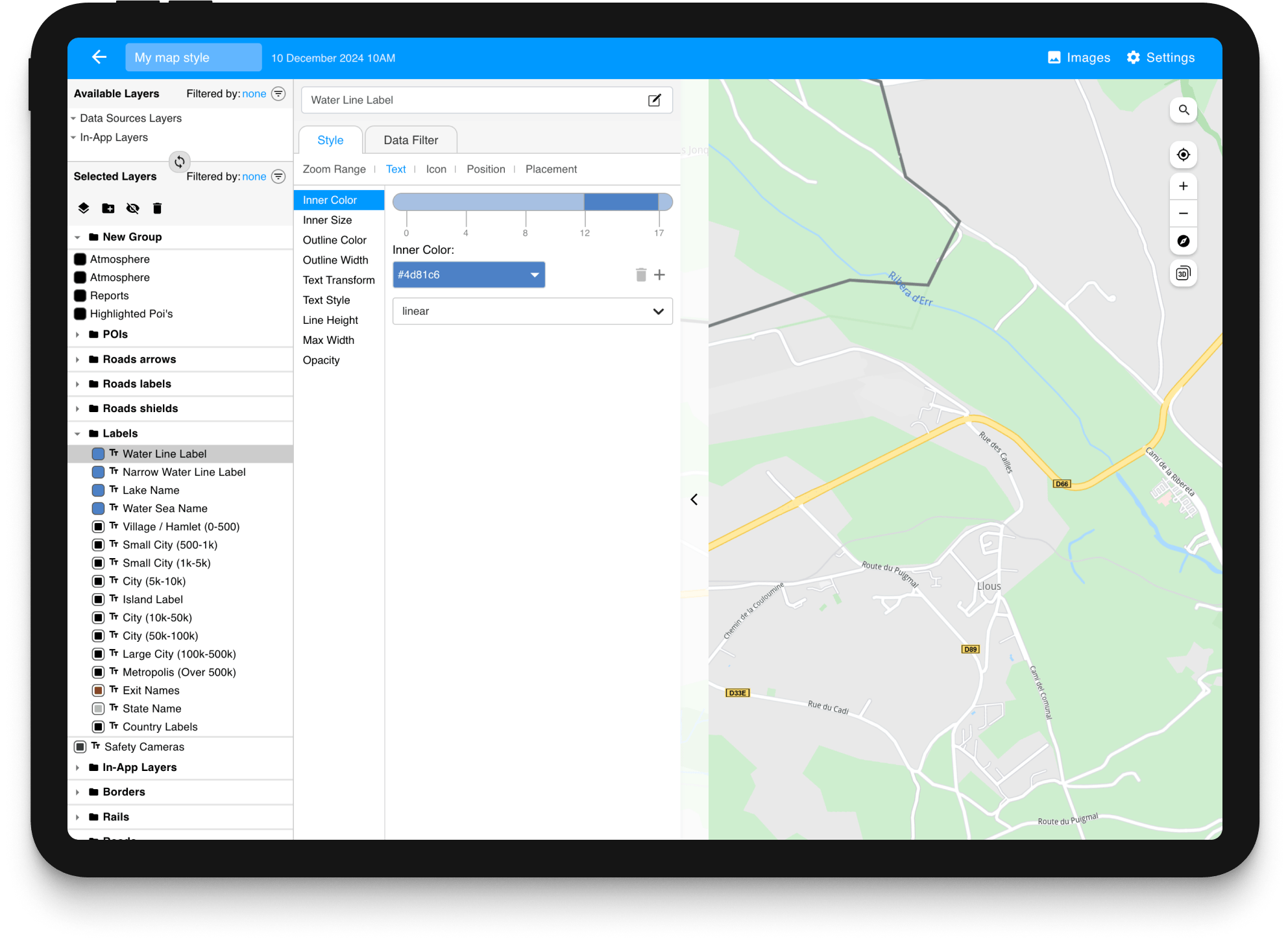
Task: Open the #4d81c6 color dropdown
Action: [468, 275]
